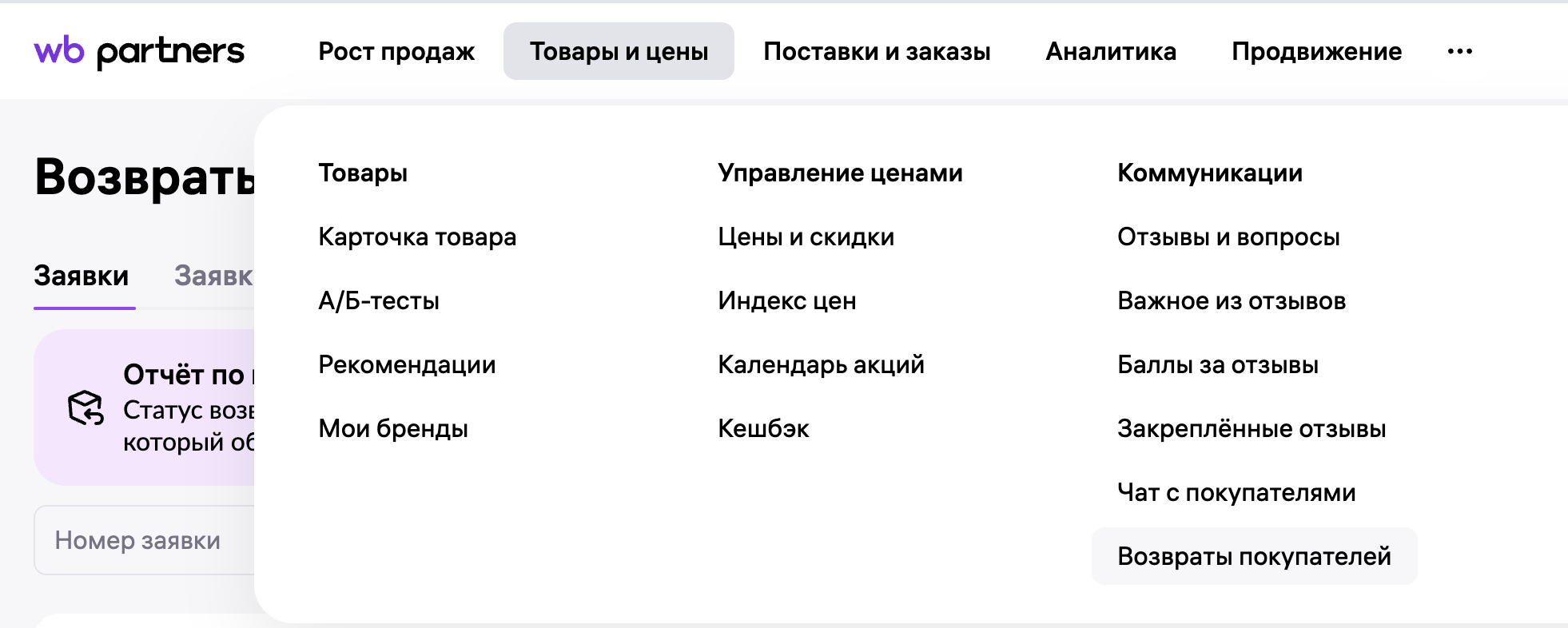Navigate to Цены и скидки
This screenshot has width=1568, height=628.
[806, 236]
